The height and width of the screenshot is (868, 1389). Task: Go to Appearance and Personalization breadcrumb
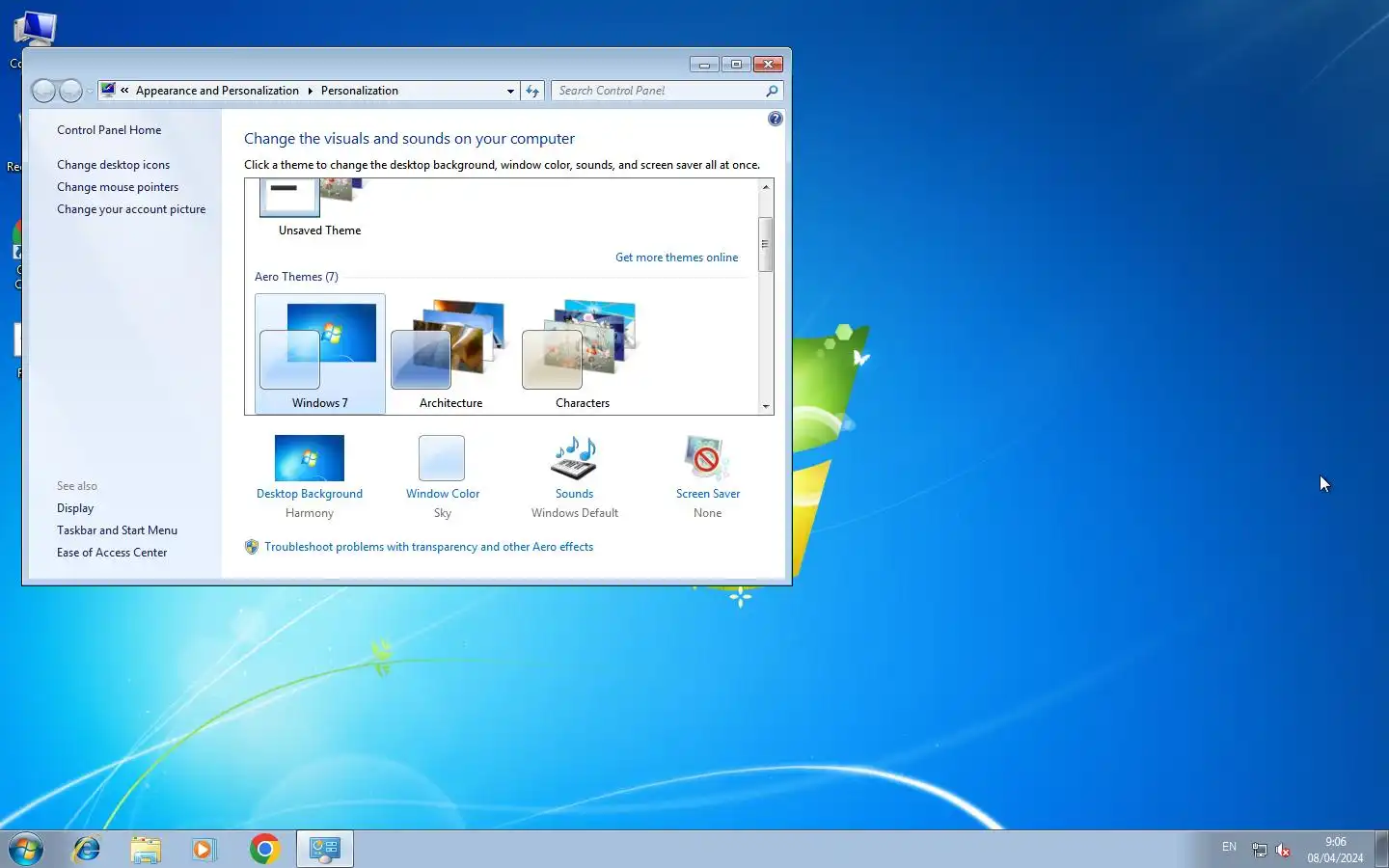coord(217,91)
